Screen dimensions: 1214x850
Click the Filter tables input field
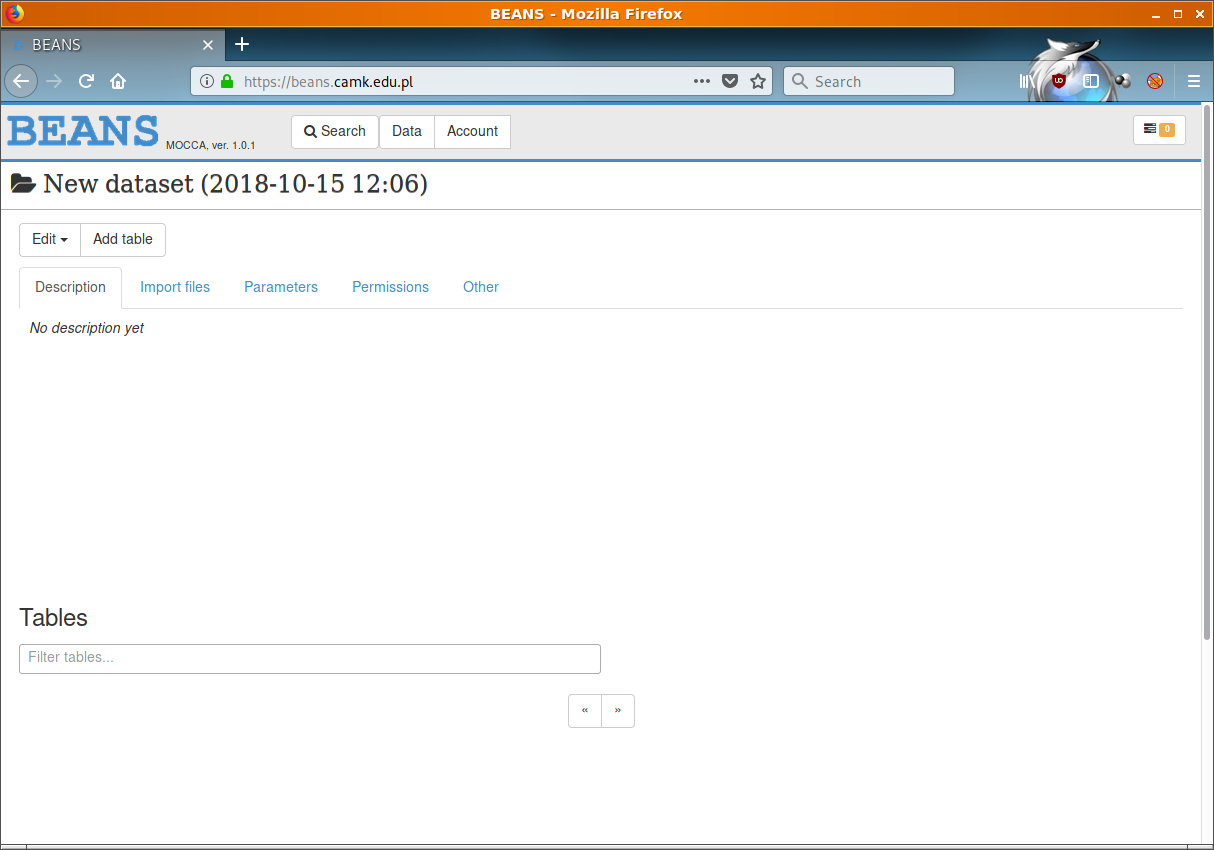tap(310, 659)
